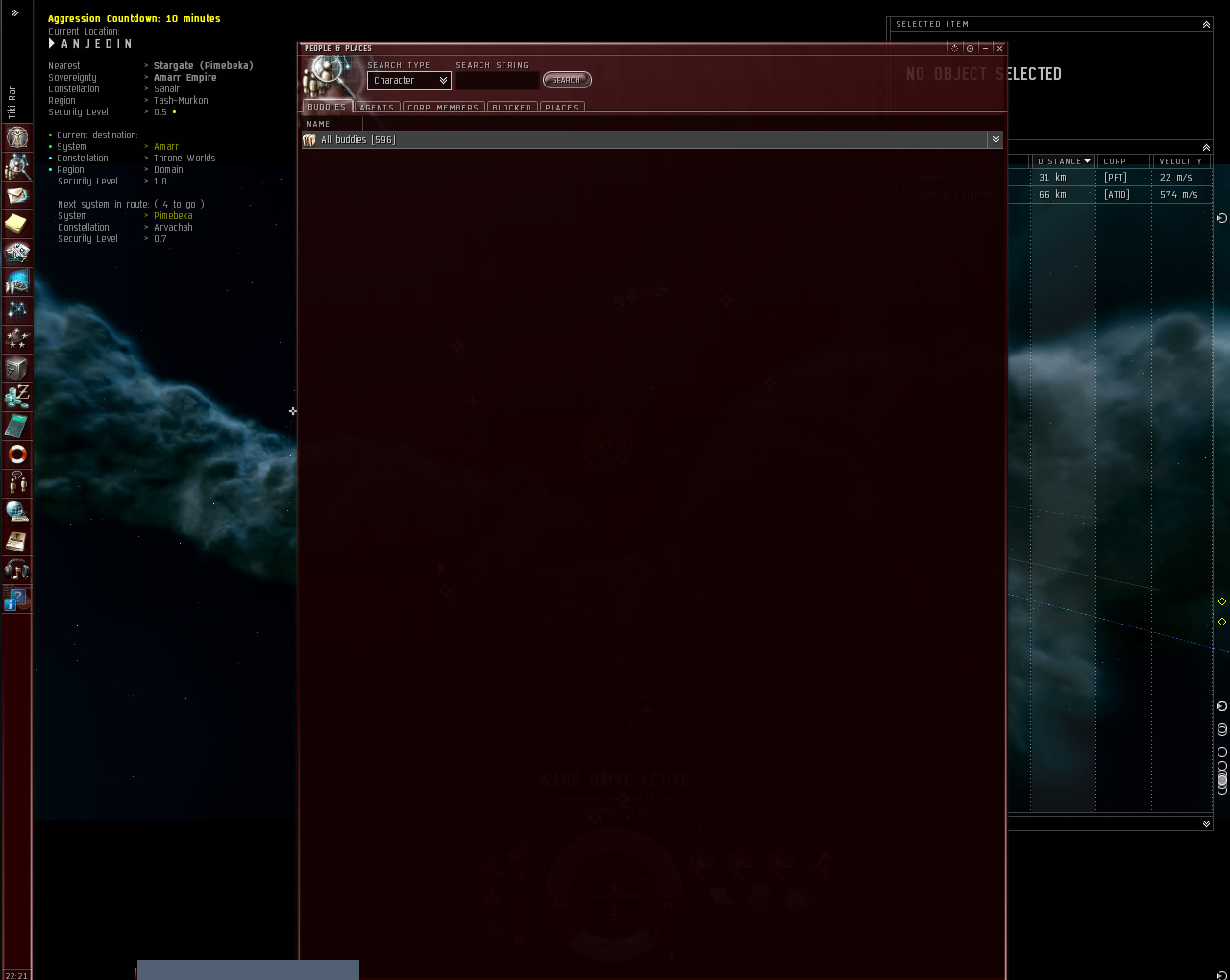Click the ANJEDIN system name

click(x=97, y=44)
